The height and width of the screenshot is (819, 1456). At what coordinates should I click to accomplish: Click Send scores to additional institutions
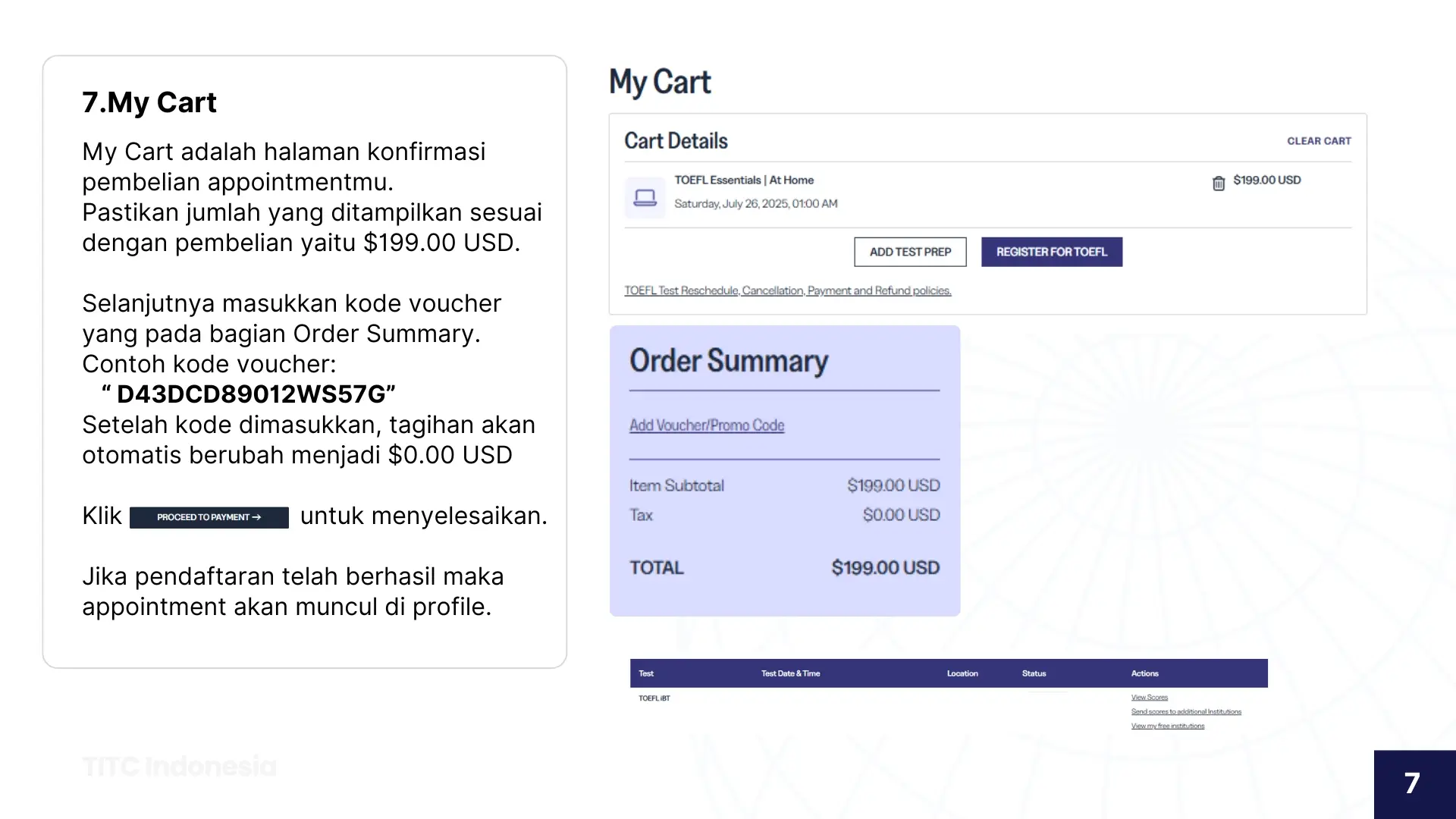[x=1186, y=712]
